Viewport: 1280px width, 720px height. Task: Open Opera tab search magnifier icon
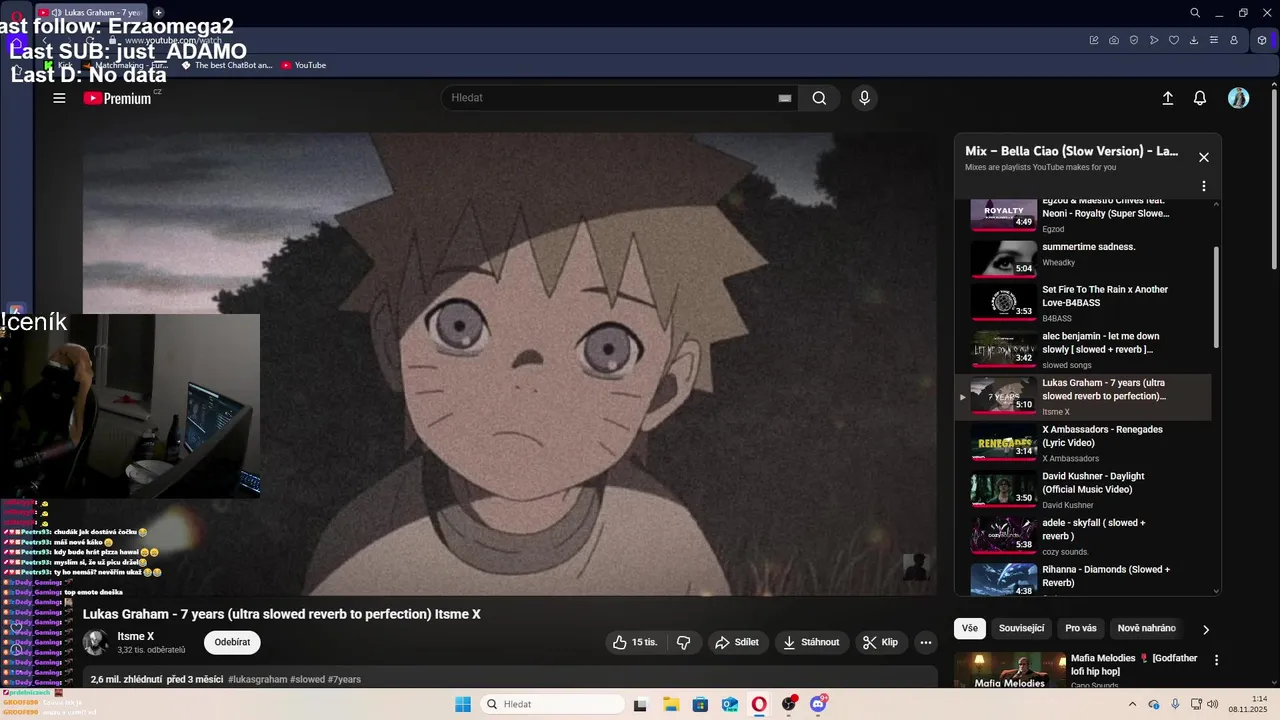1195,12
